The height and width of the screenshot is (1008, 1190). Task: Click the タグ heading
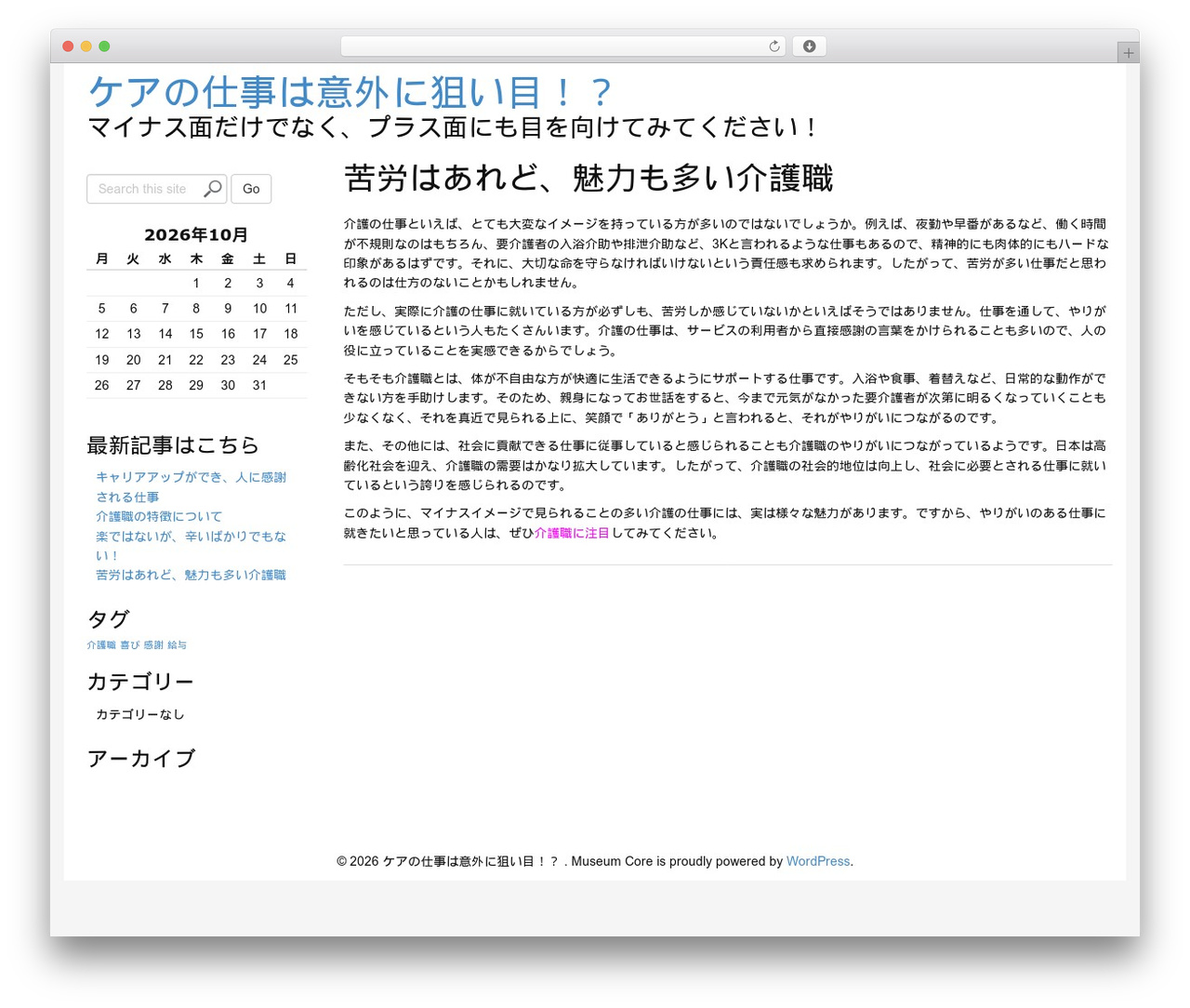(108, 618)
